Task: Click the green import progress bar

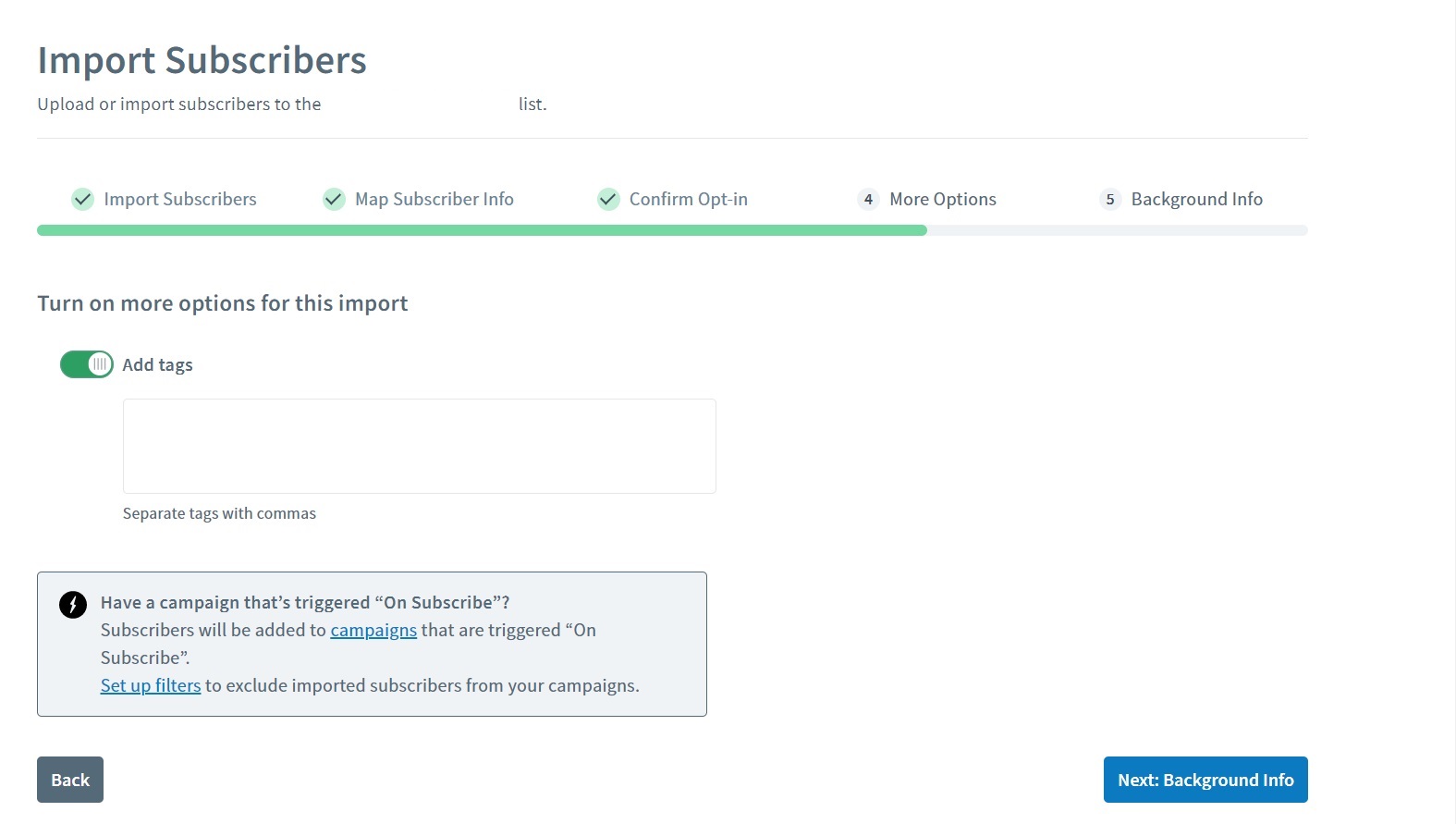Action: click(x=481, y=230)
